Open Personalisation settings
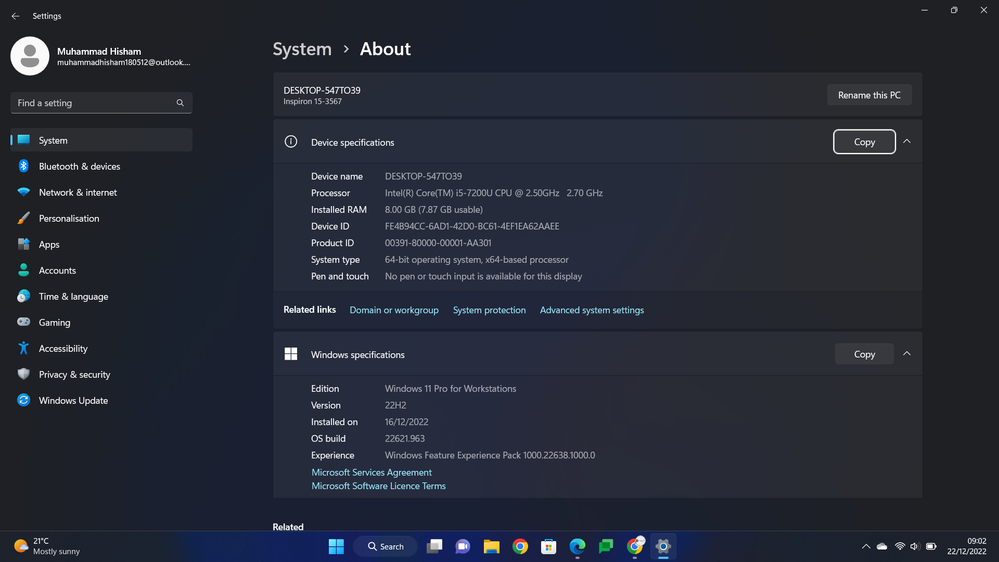The width and height of the screenshot is (999, 562). click(x=101, y=219)
